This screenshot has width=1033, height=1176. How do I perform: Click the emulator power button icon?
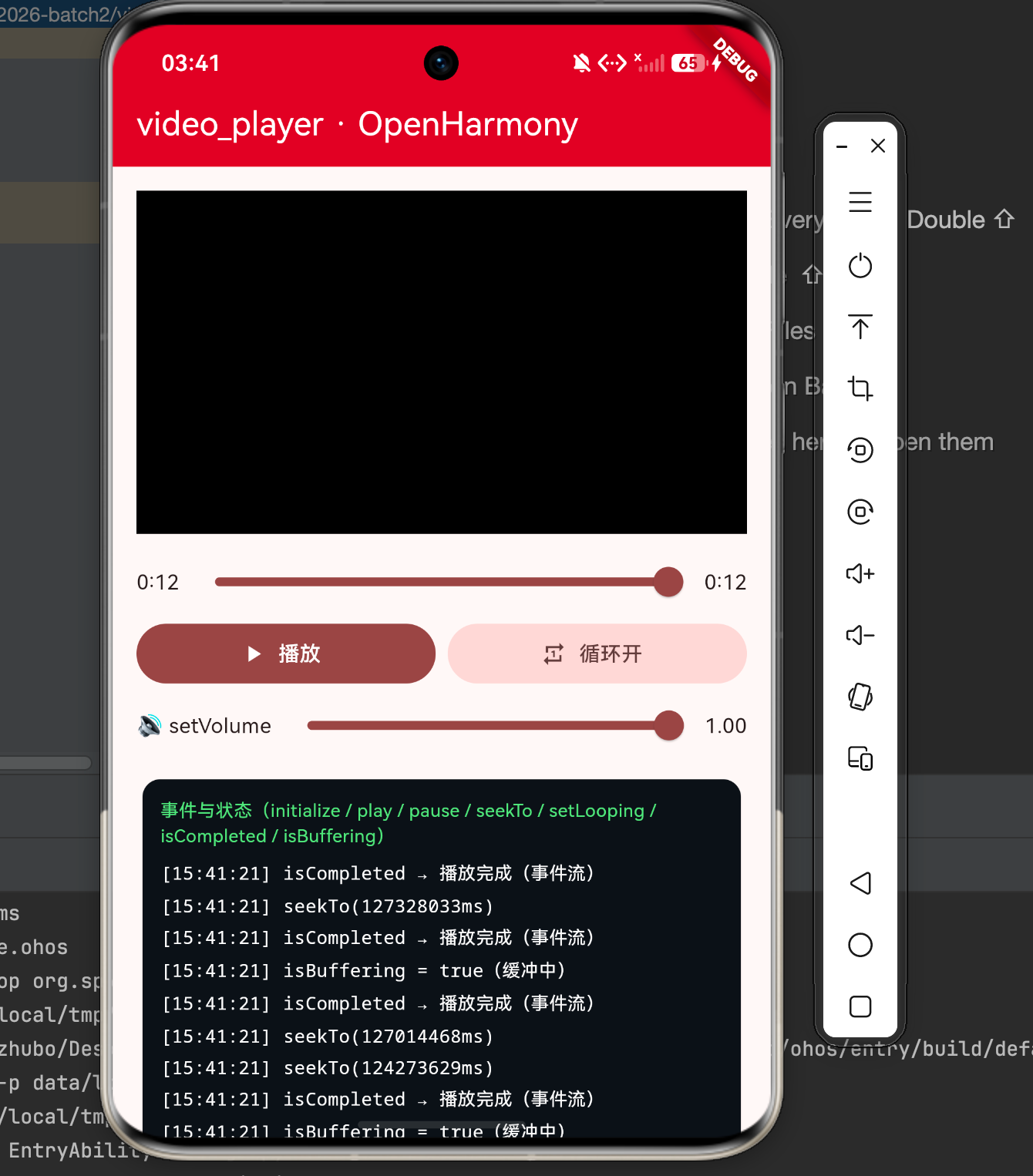[x=860, y=266]
